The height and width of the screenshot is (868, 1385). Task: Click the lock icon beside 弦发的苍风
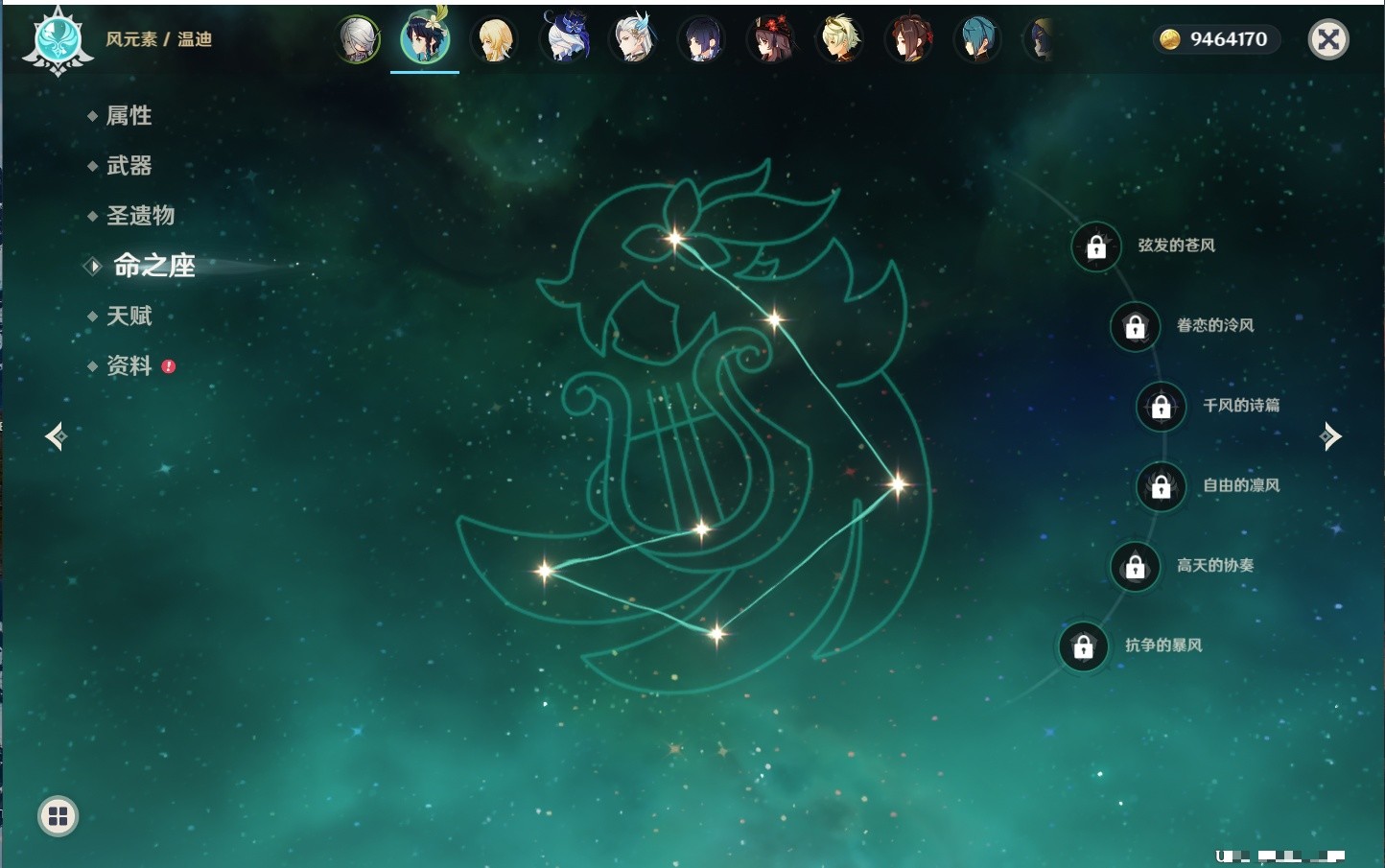click(1096, 247)
